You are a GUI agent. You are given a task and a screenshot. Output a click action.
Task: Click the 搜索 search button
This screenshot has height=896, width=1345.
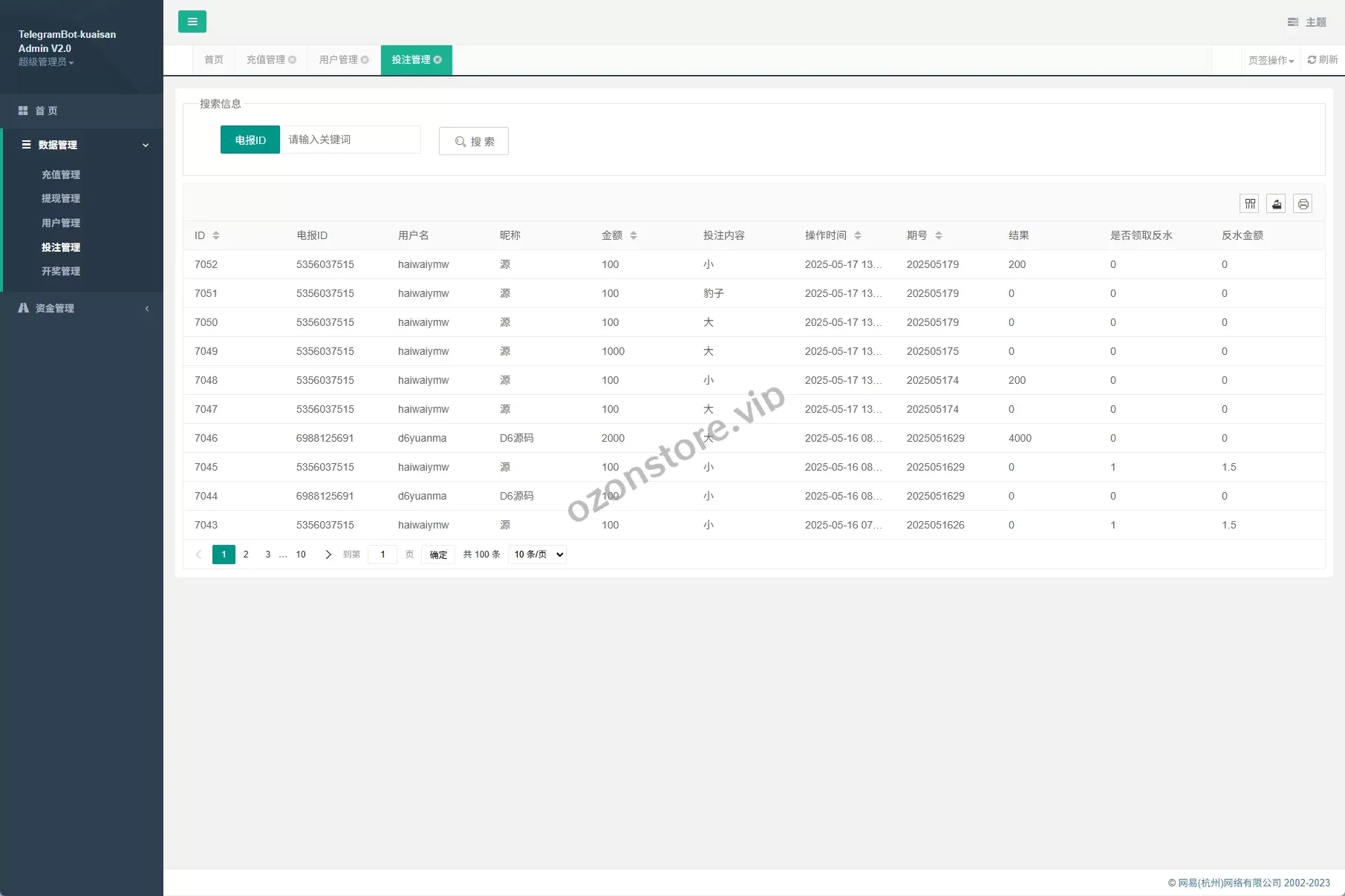tap(474, 141)
